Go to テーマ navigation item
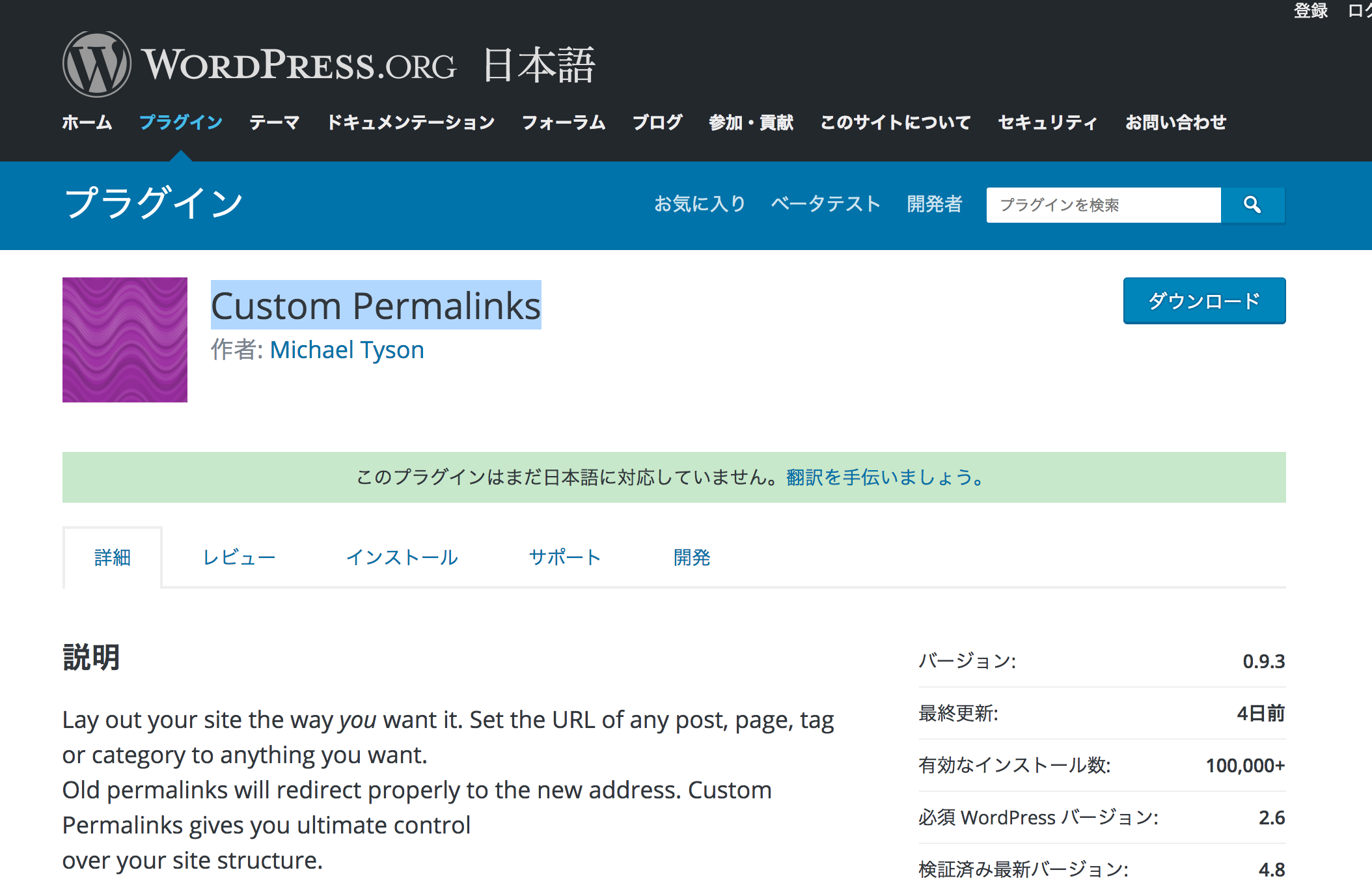The width and height of the screenshot is (1372, 883). [x=274, y=122]
